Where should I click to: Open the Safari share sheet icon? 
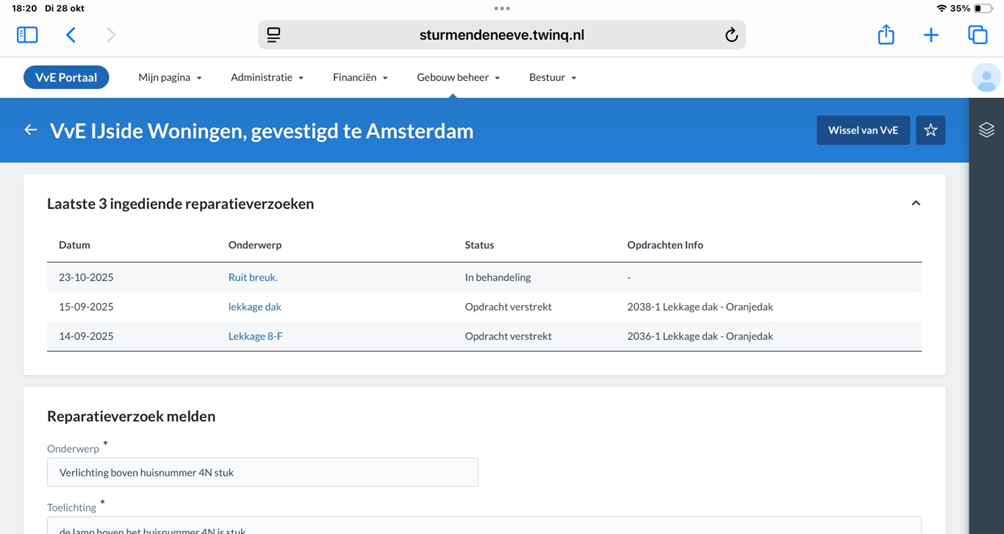(x=886, y=35)
